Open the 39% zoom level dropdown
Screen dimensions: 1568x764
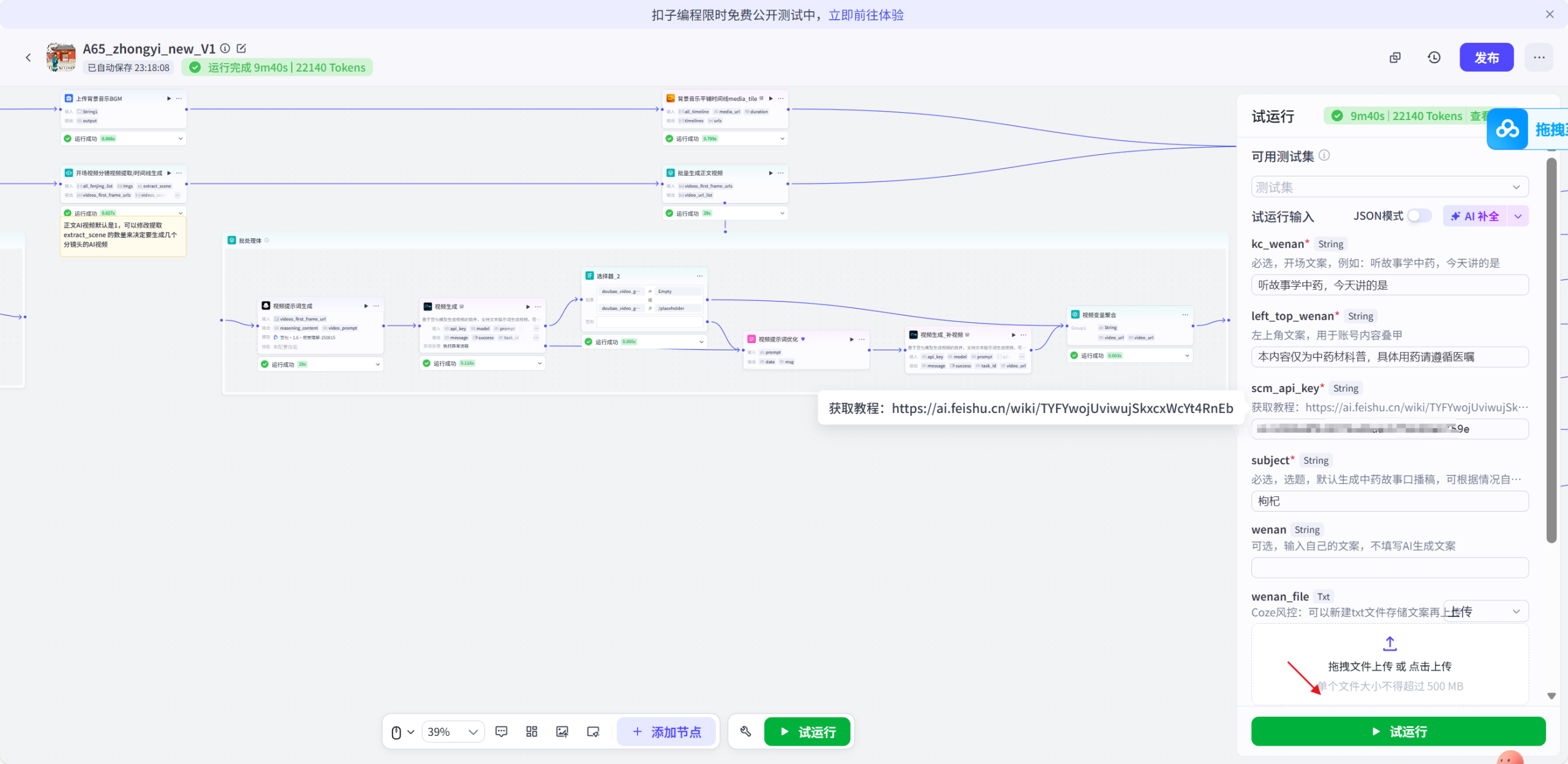(453, 732)
